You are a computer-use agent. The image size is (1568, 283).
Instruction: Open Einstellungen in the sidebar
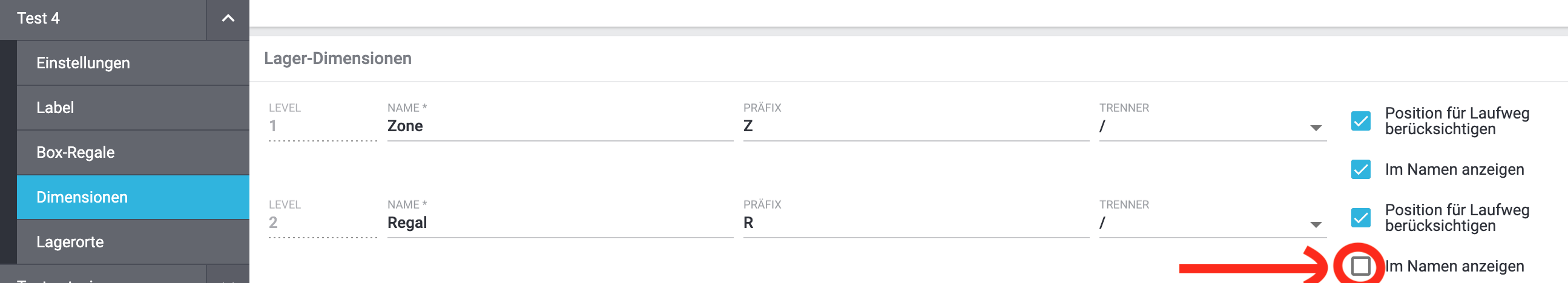click(133, 63)
